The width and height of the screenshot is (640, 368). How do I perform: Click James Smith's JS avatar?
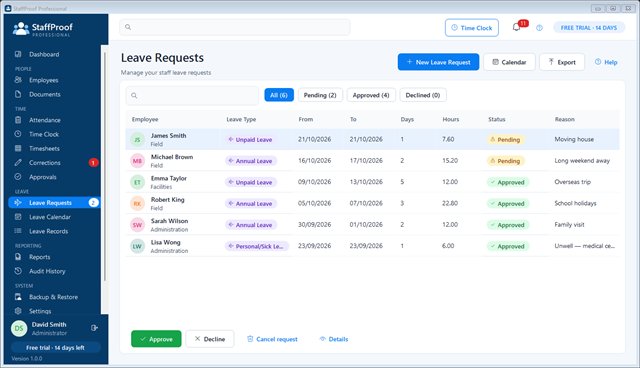[x=138, y=140]
